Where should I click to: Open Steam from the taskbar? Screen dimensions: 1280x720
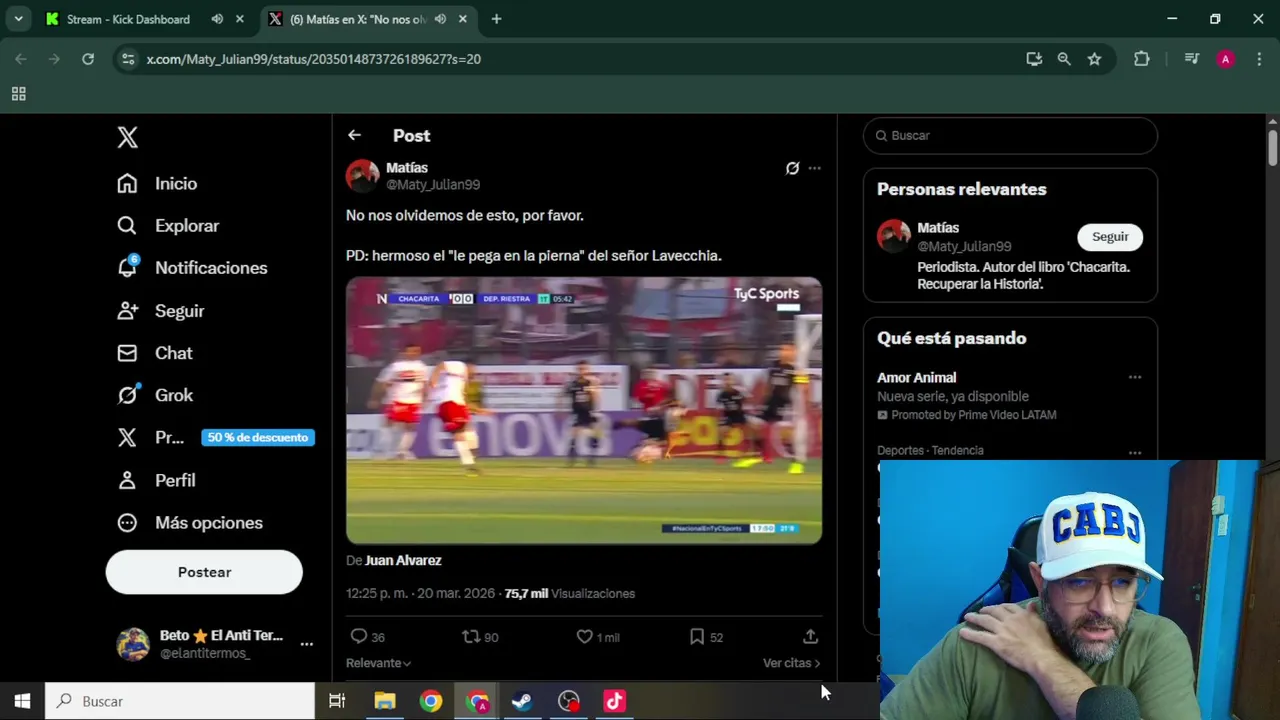point(522,701)
